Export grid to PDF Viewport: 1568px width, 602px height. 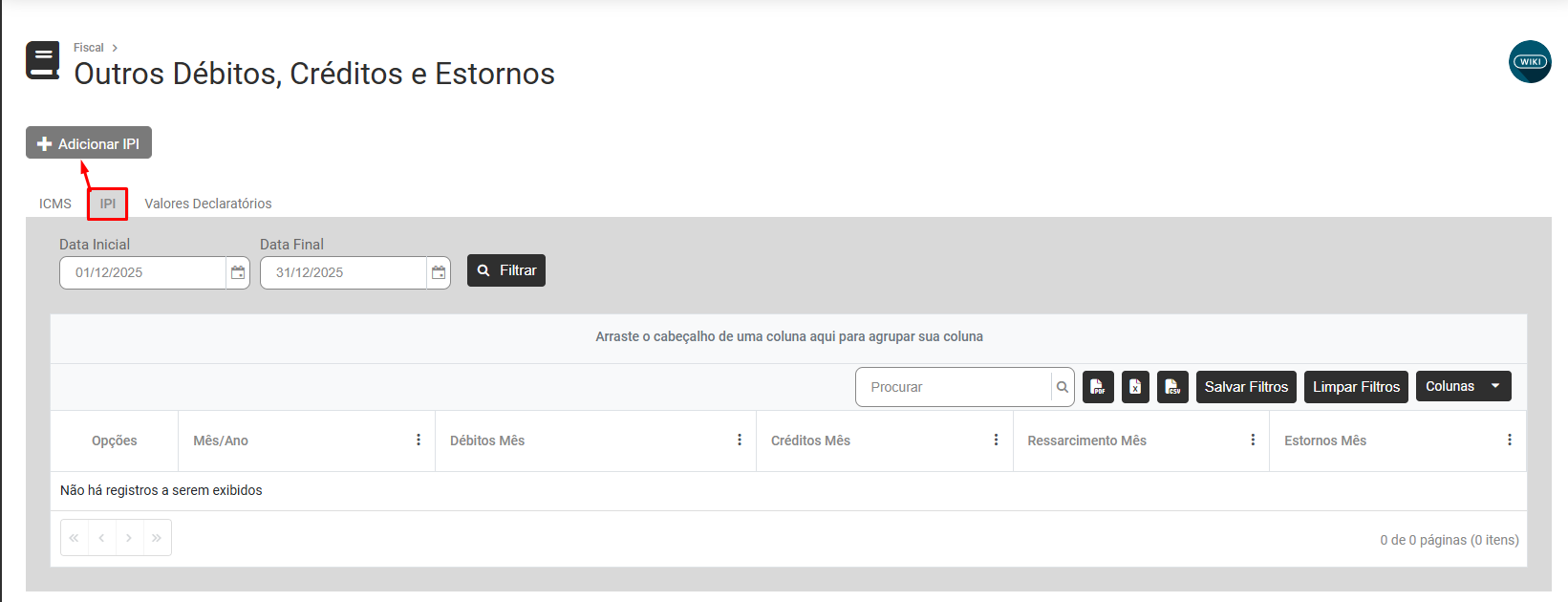click(1099, 387)
